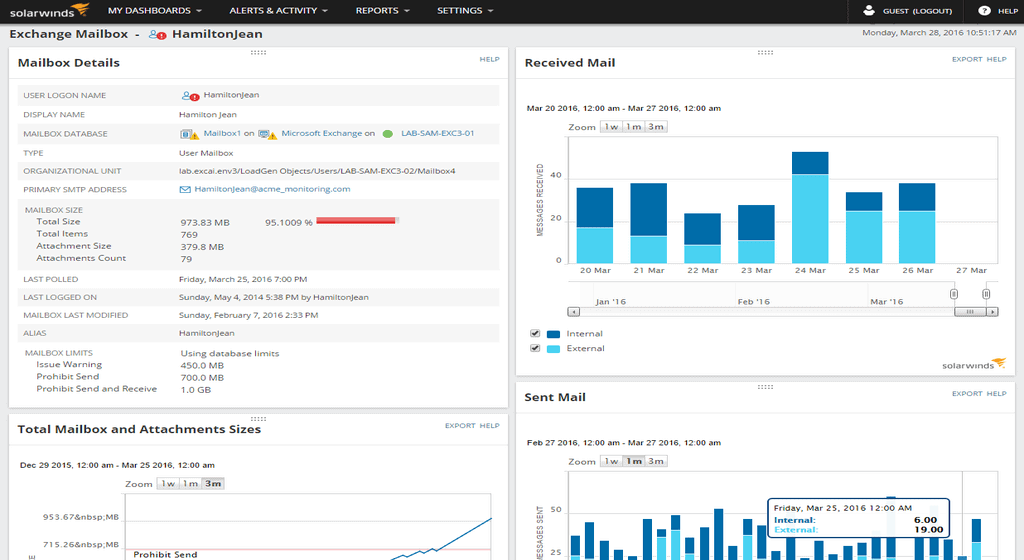The height and width of the screenshot is (560, 1024).
Task: Click the question mark help icon
Action: 984,10
